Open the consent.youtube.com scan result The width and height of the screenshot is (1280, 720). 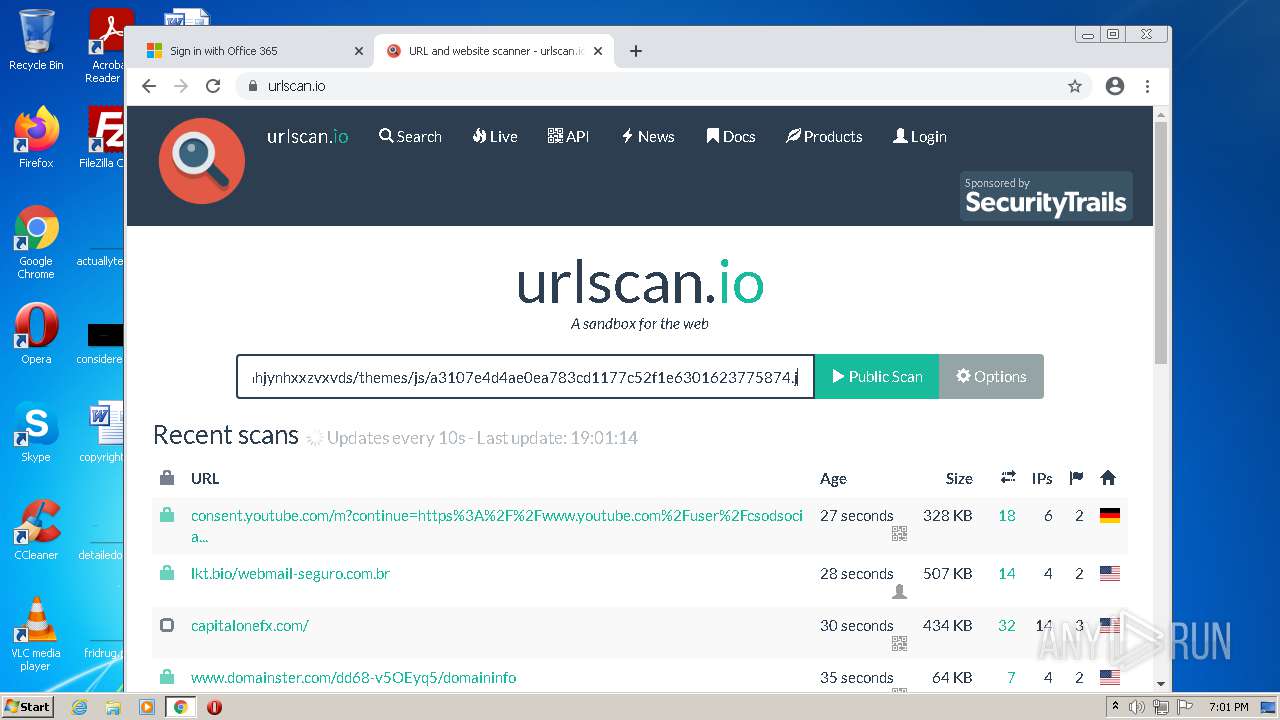click(x=497, y=526)
